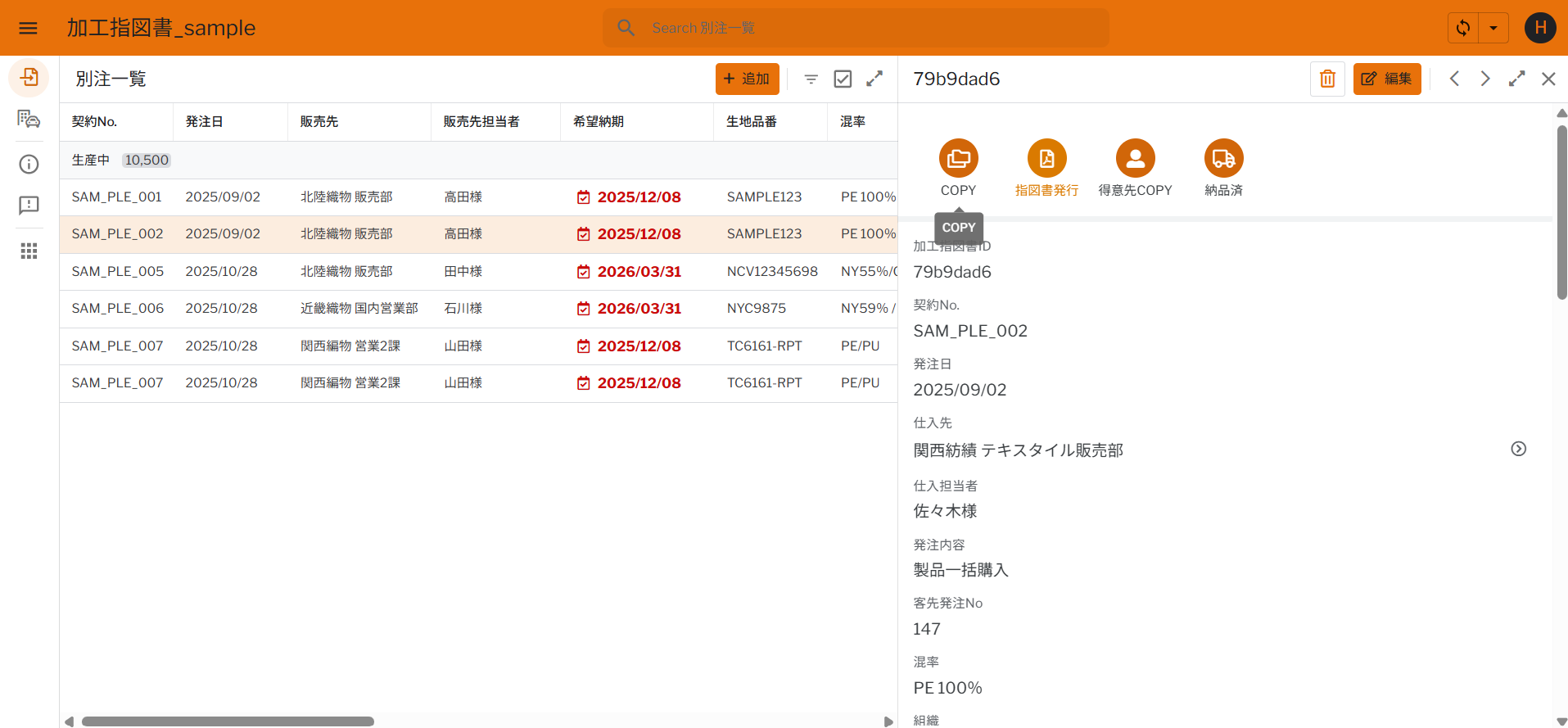The height and width of the screenshot is (728, 1568).
Task: Open the apps grid icon in sidebar
Action: coord(29,251)
